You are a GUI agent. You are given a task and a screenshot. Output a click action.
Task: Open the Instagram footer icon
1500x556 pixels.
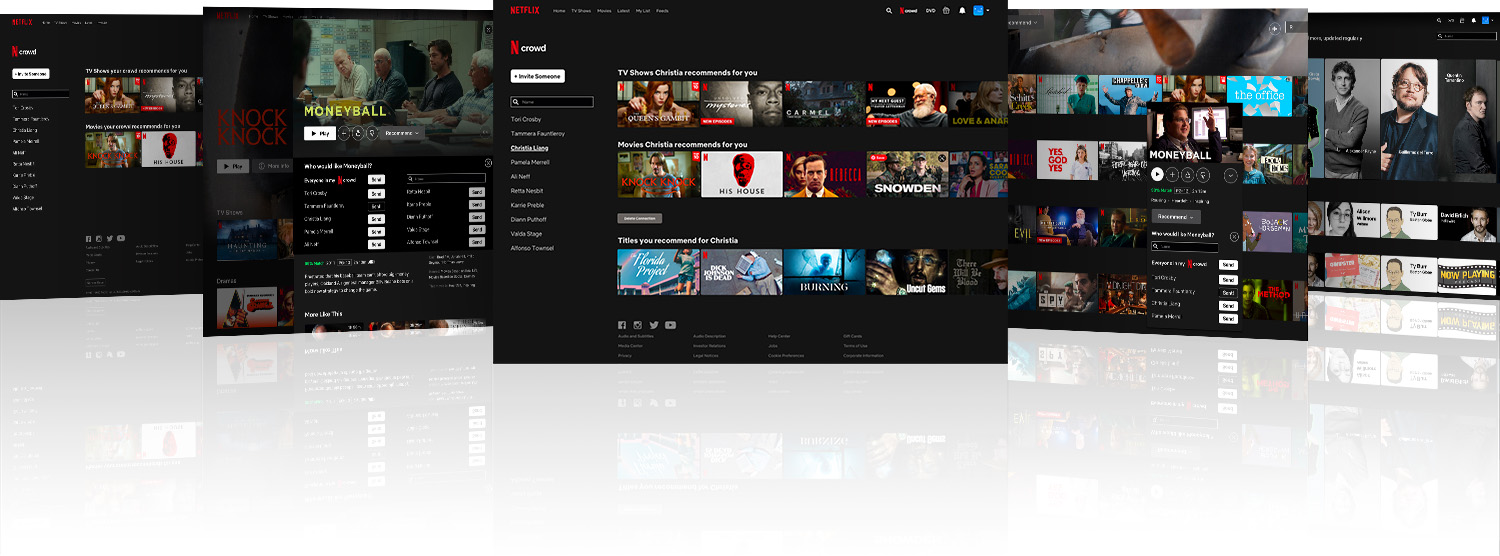(638, 325)
